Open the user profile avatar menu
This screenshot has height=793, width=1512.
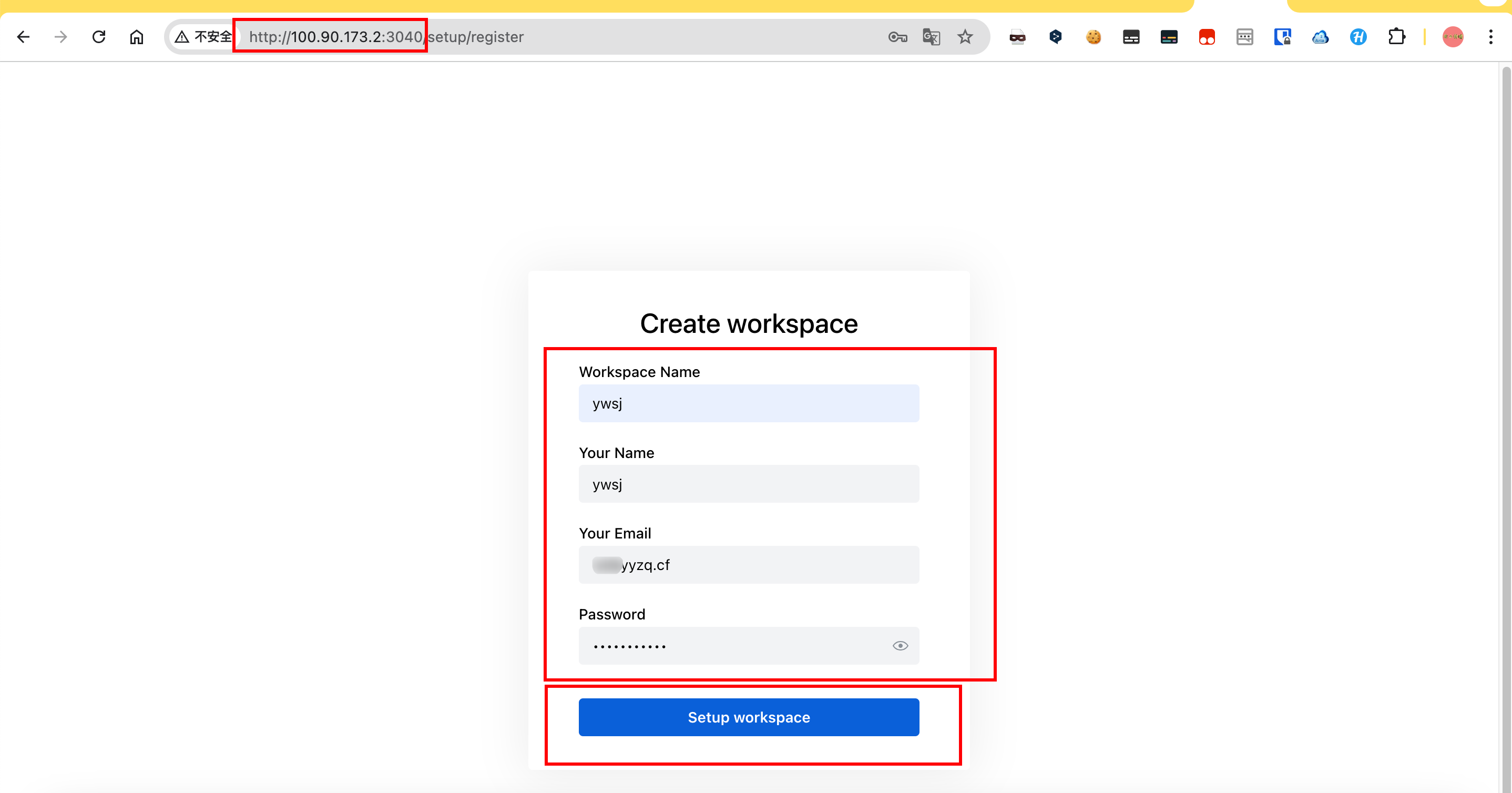(x=1453, y=37)
